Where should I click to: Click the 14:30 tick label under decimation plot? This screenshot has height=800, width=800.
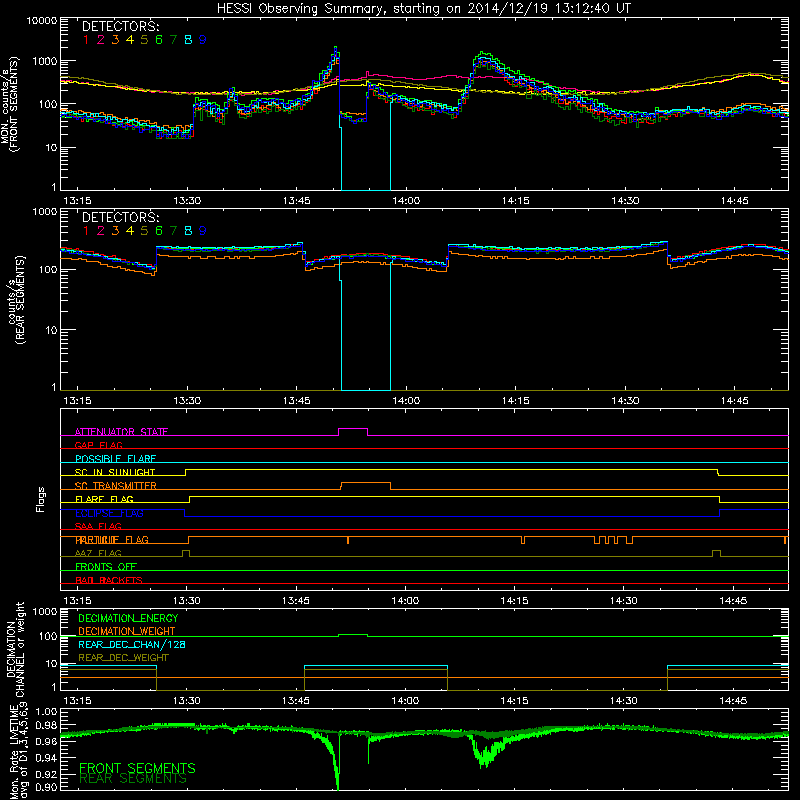[623, 701]
